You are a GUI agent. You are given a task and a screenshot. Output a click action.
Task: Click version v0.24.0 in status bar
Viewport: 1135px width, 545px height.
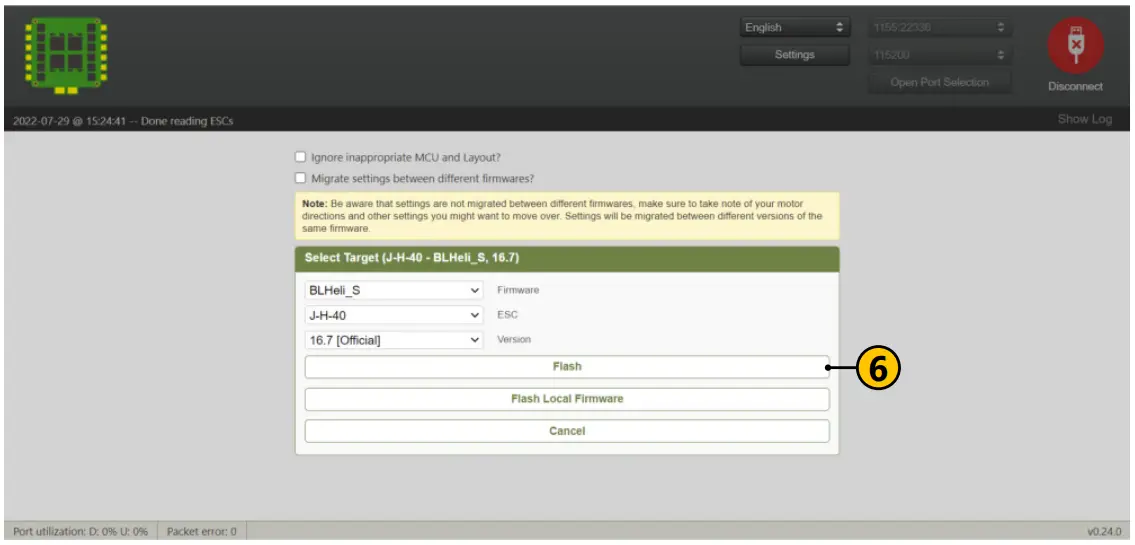[1104, 531]
